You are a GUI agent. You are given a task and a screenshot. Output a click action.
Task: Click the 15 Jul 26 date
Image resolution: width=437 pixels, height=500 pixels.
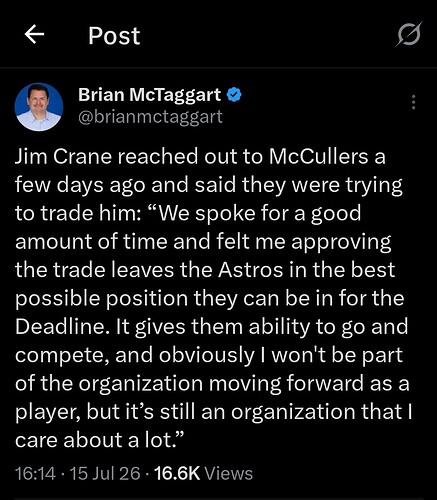[105, 474]
